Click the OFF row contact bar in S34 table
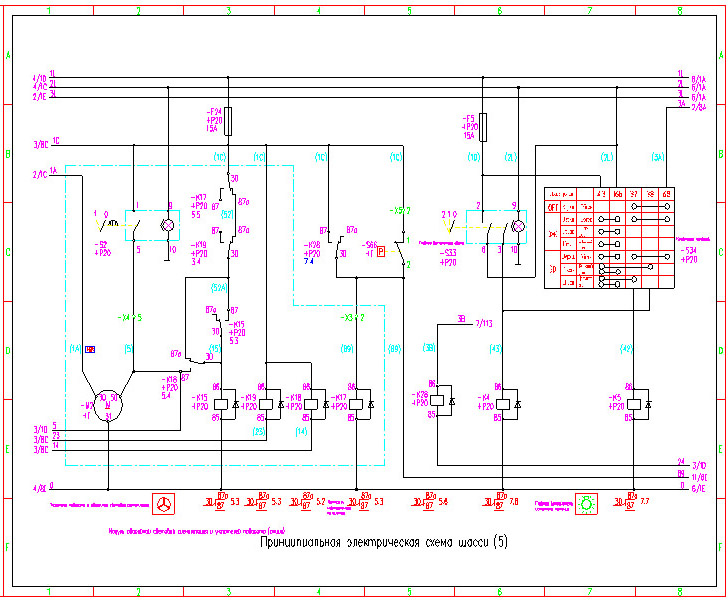728x605 pixels. pos(650,206)
